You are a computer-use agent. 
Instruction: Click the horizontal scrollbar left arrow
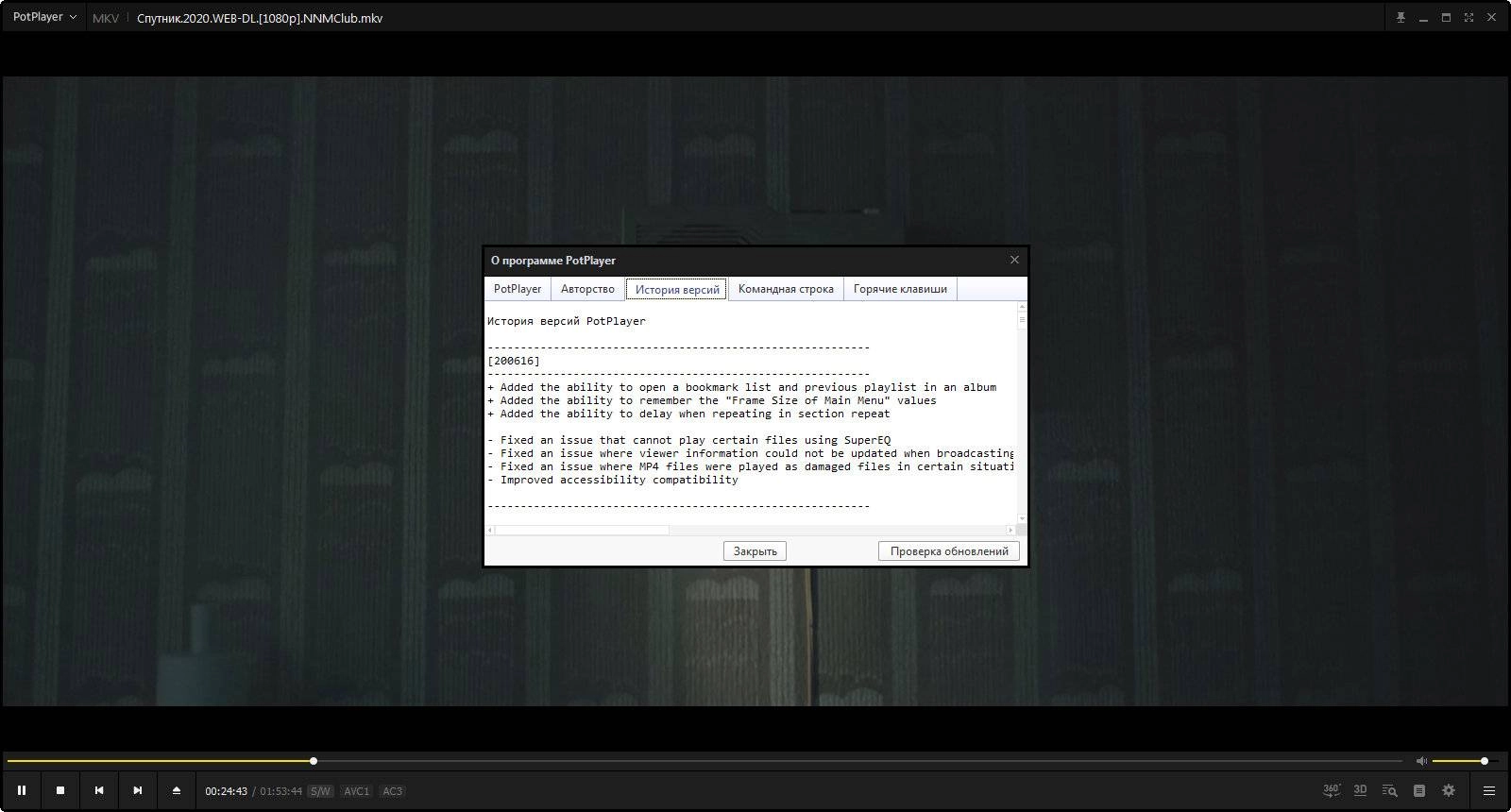[x=490, y=530]
